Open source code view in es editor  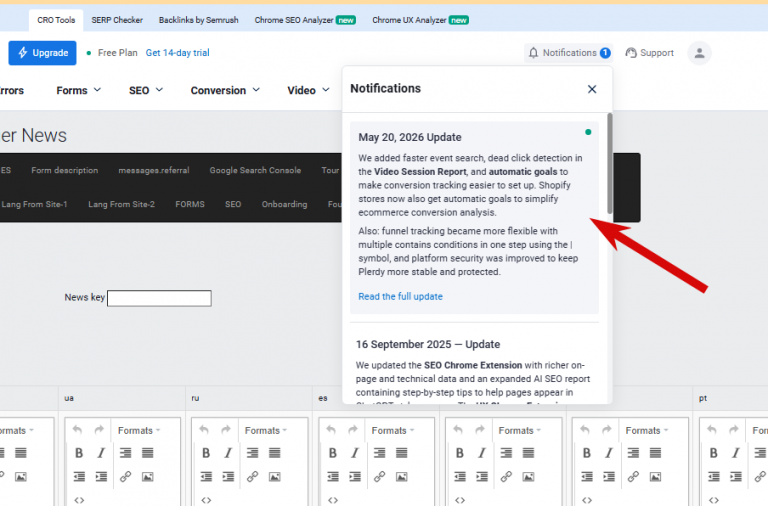click(x=333, y=500)
